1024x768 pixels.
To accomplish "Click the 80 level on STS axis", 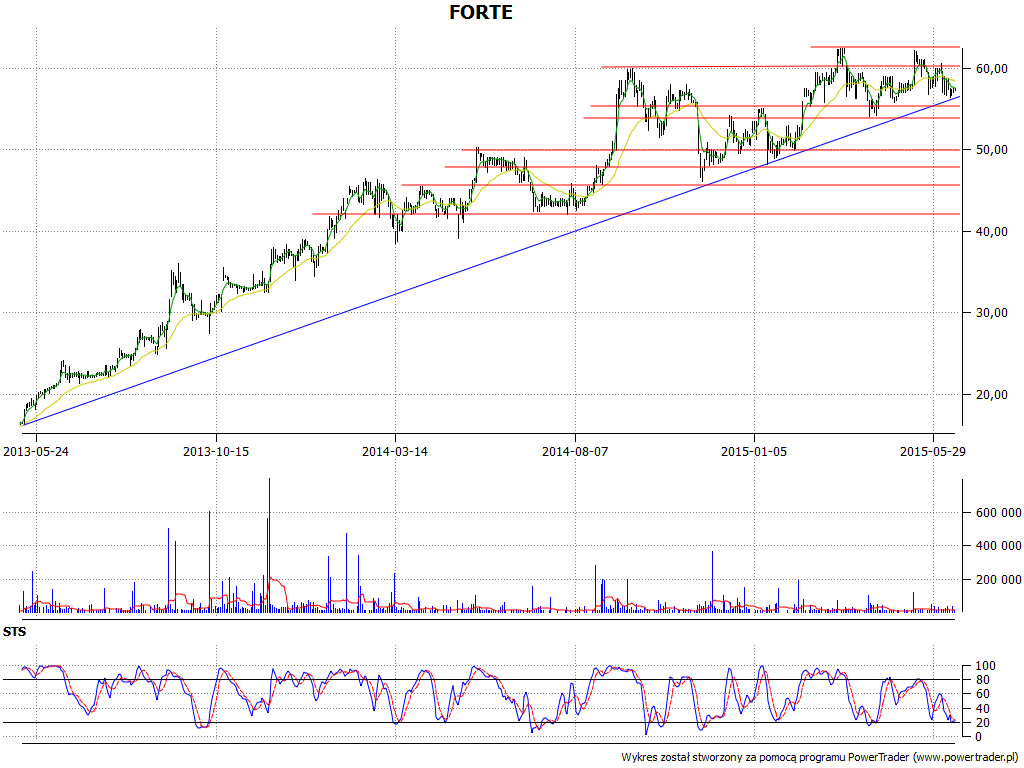I will (982, 680).
